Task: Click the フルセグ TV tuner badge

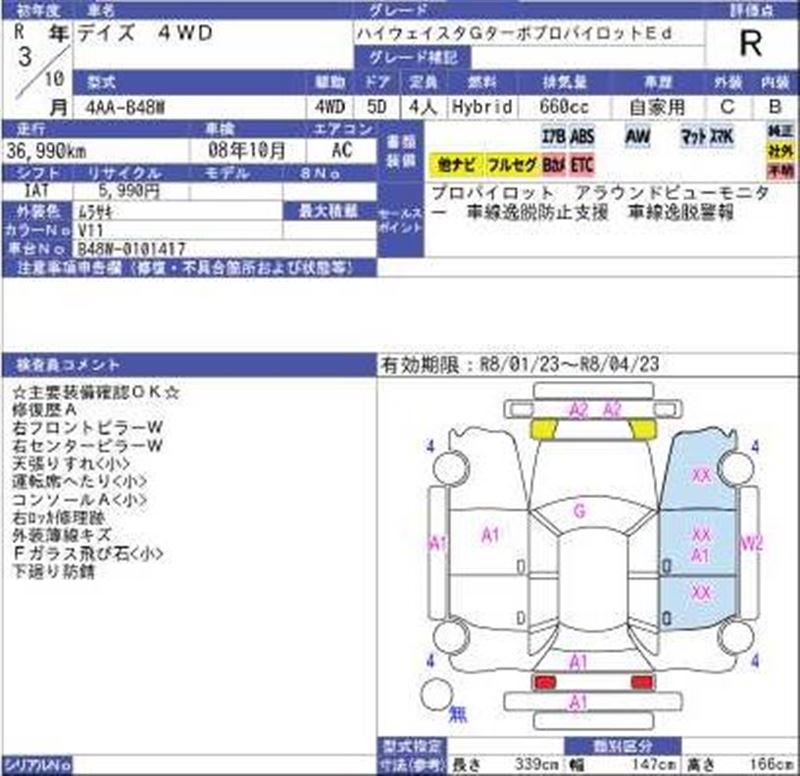Action: pos(512,165)
